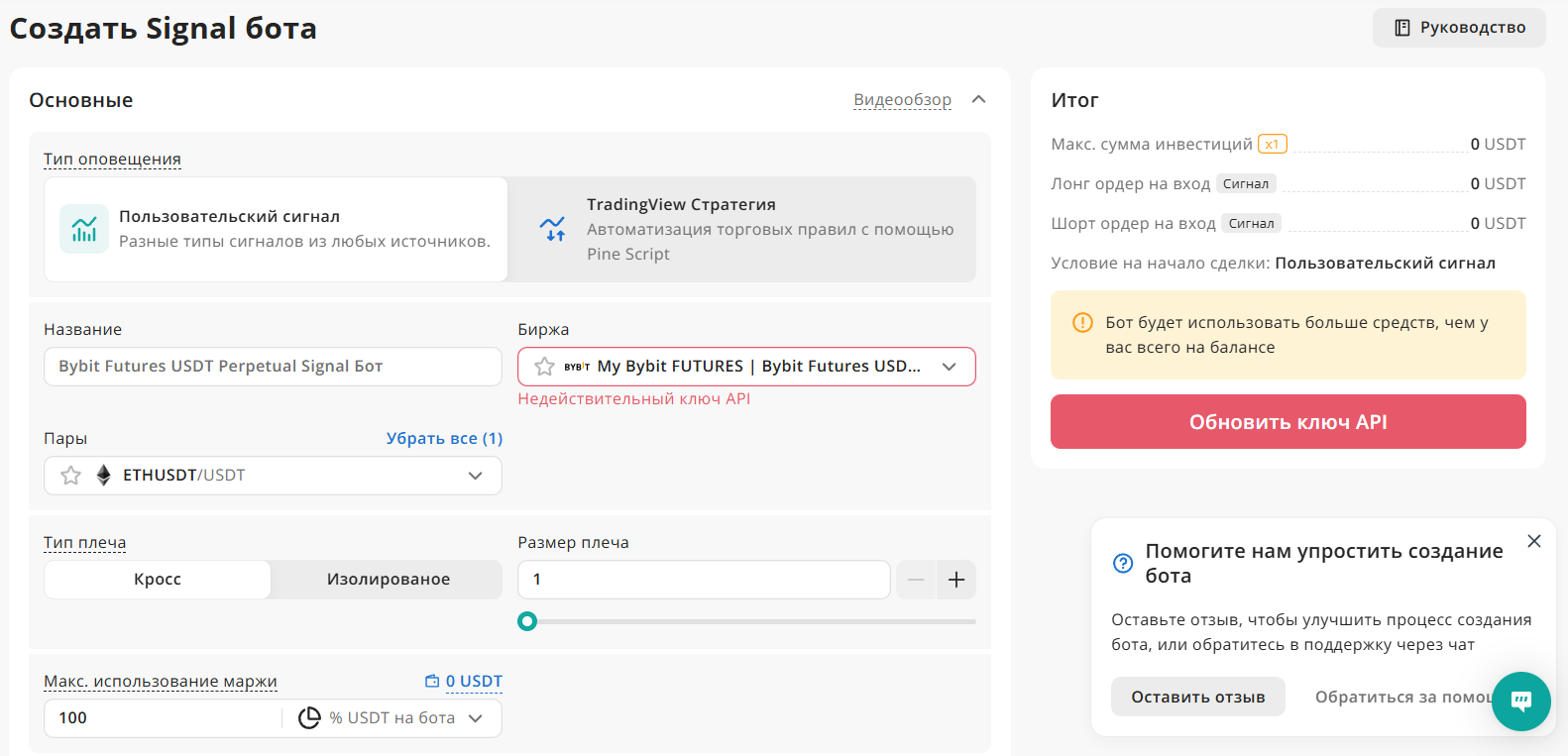Click the star icon beside ETHUSDT pair

pos(71,476)
